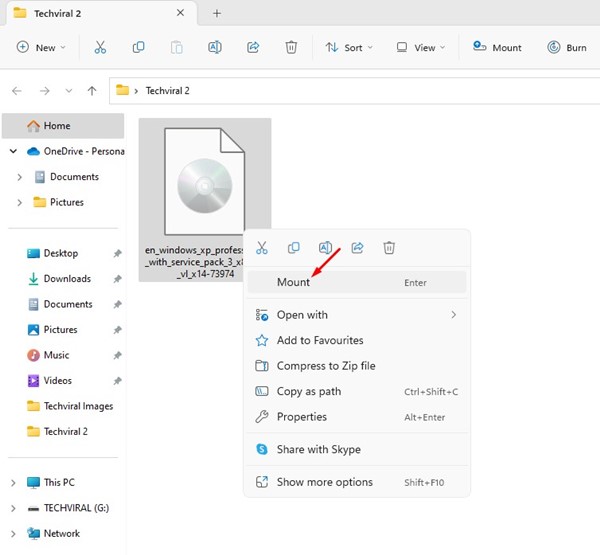This screenshot has width=600, height=555.
Task: Choose Copy as path
Action: coord(357,392)
